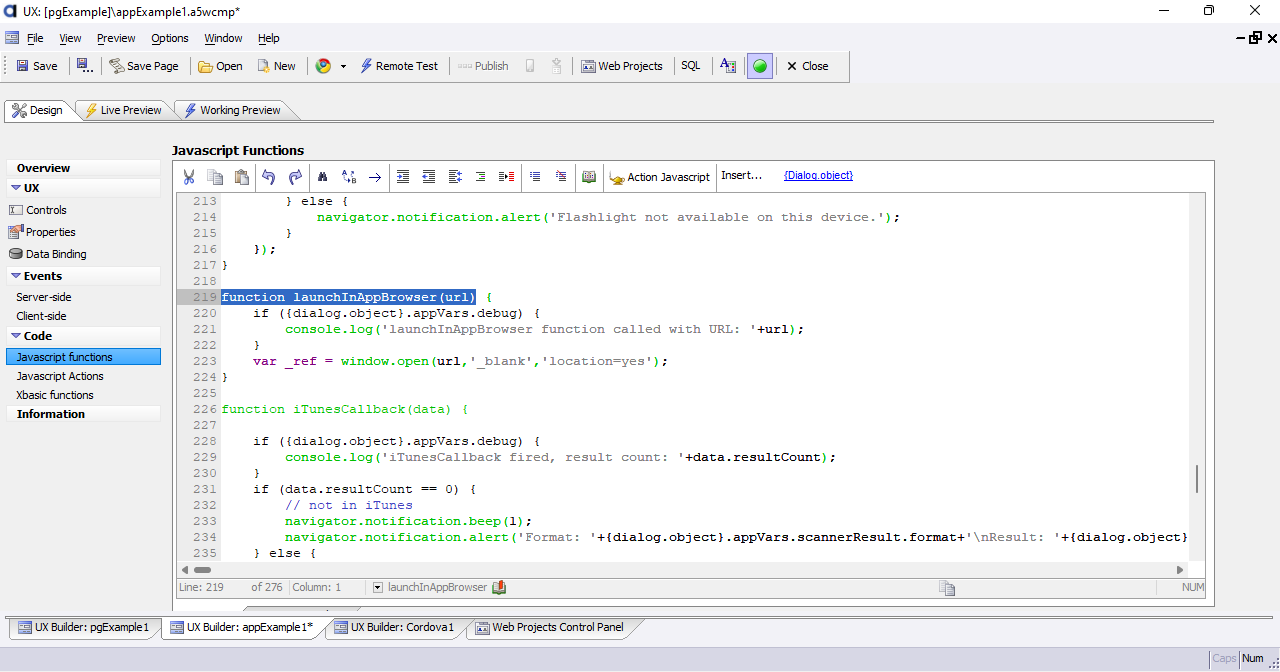Outdent selected code with the outdent icon
This screenshot has height=672, width=1280.
[429, 177]
